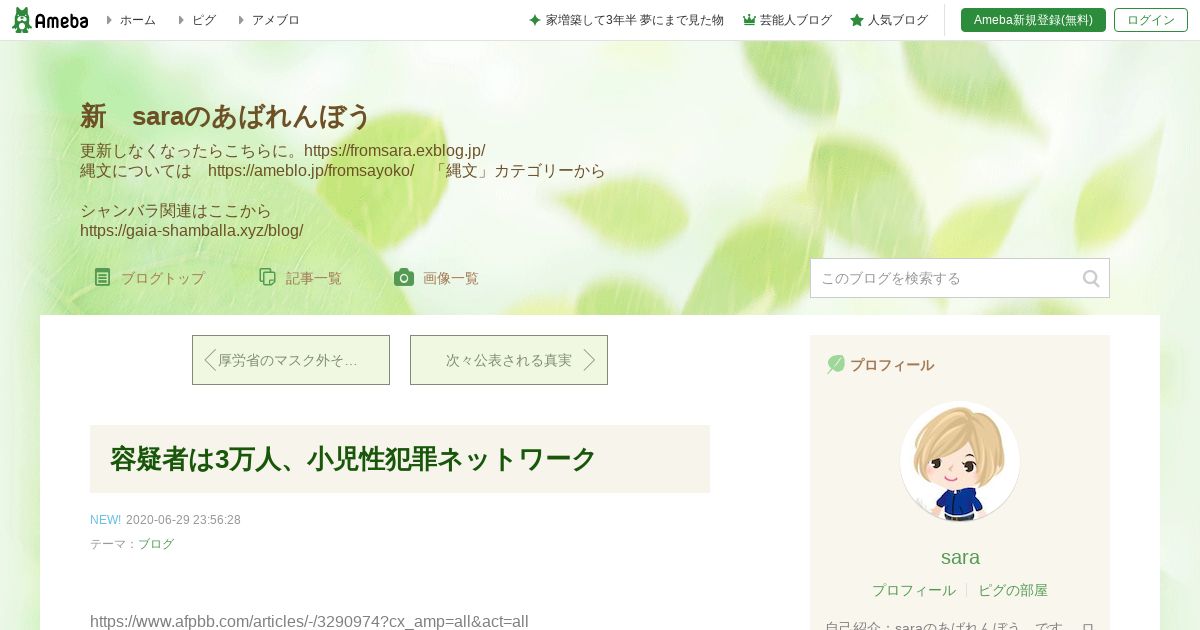The width and height of the screenshot is (1200, 630).
Task: Click the fromsara.exblog.jp URL text
Action: (x=395, y=151)
